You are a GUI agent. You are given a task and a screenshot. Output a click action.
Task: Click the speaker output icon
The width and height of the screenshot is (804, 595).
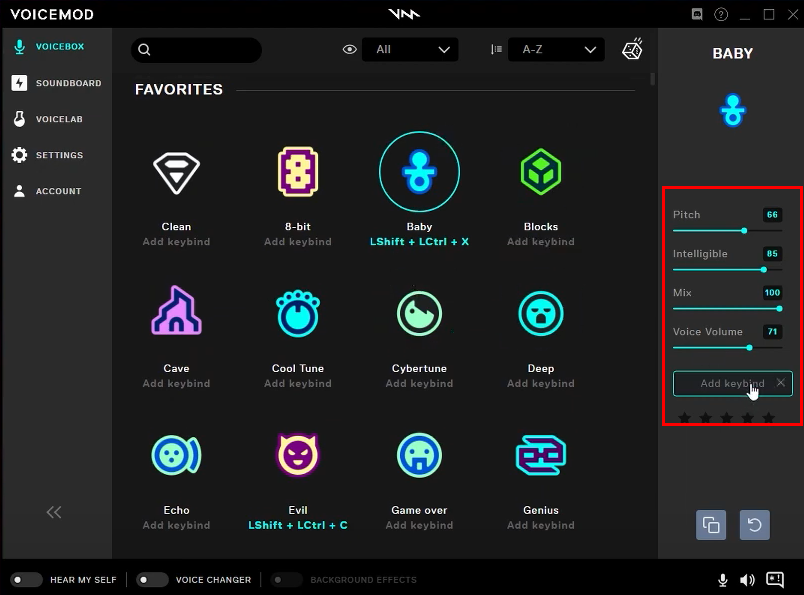(x=747, y=579)
